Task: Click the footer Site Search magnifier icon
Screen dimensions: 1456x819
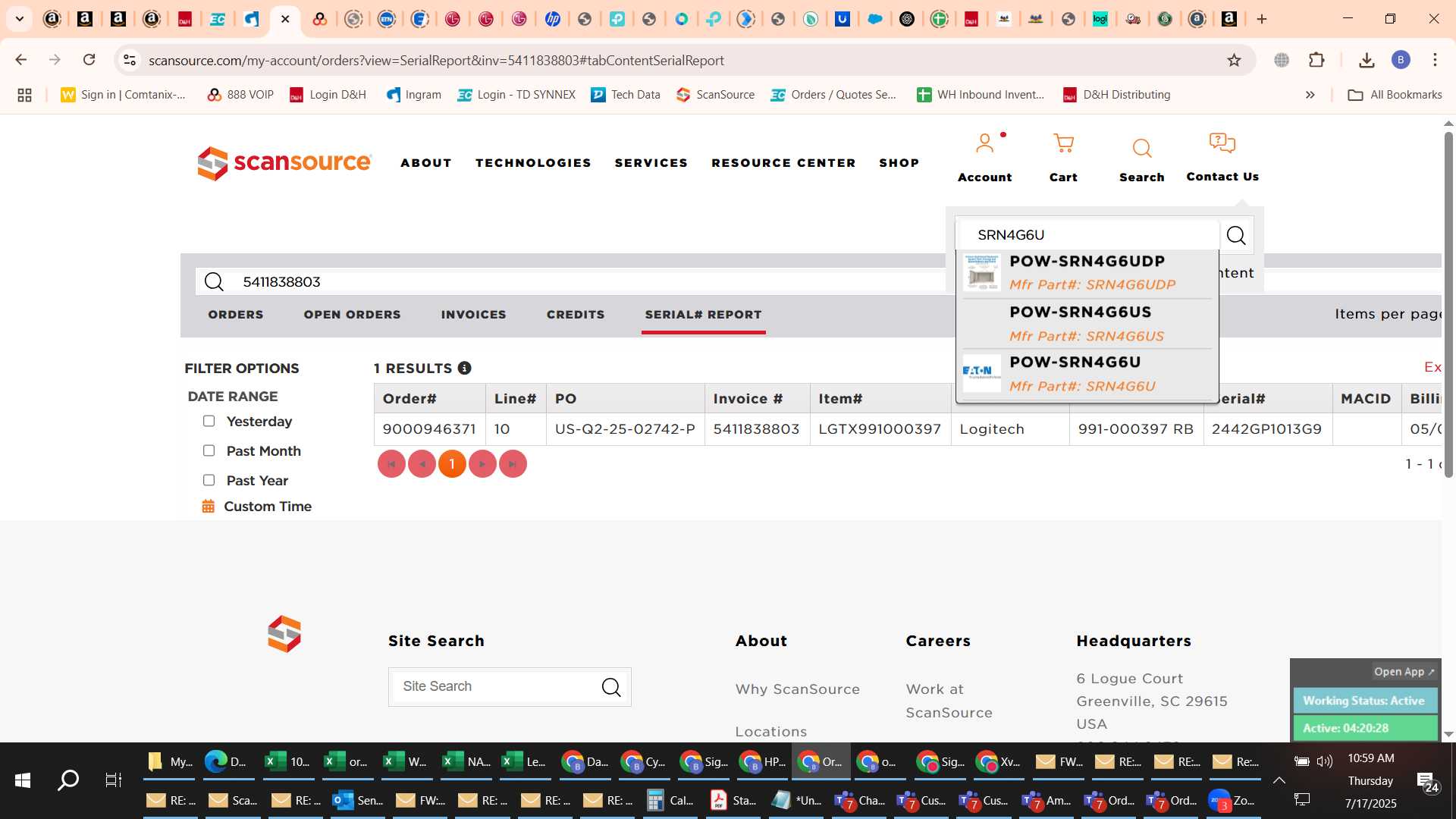Action: [611, 687]
